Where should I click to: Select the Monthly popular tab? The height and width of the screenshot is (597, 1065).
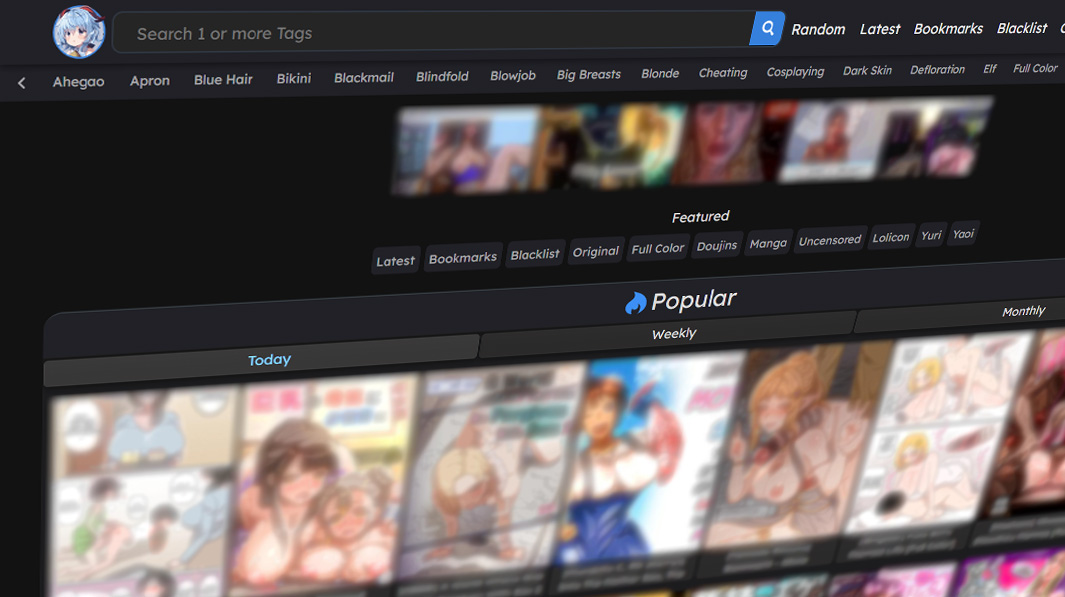(x=1022, y=311)
